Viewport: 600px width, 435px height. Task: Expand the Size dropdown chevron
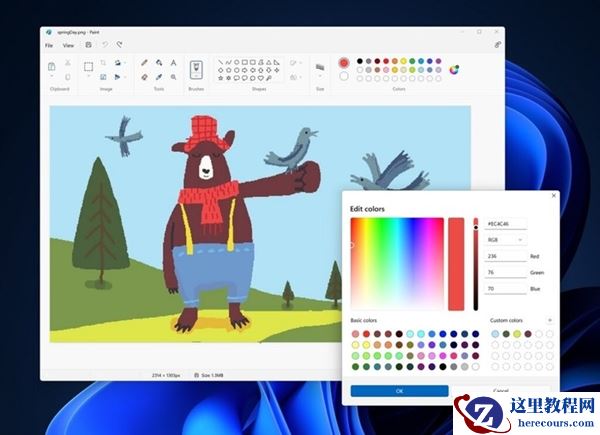point(320,77)
